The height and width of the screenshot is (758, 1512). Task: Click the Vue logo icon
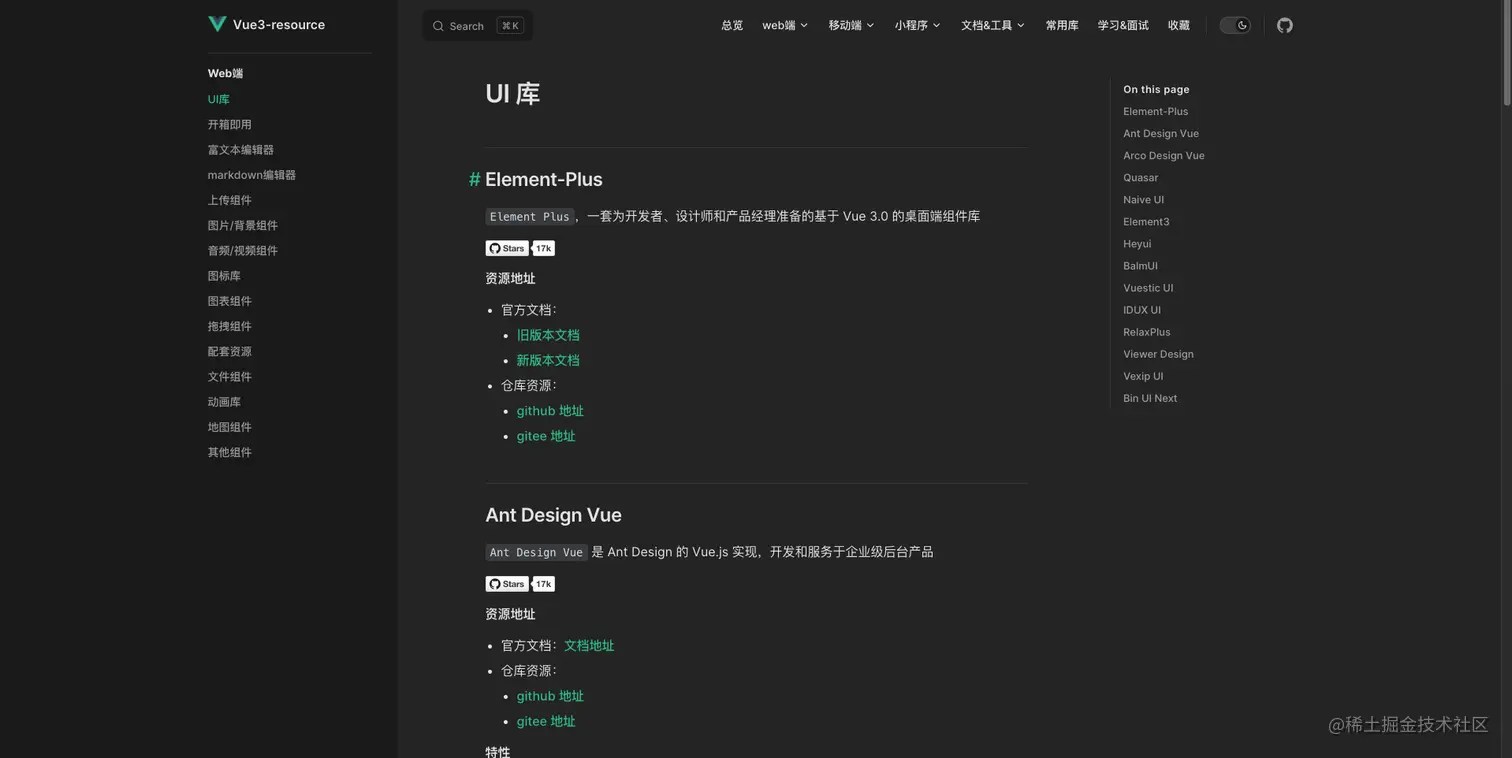click(217, 24)
